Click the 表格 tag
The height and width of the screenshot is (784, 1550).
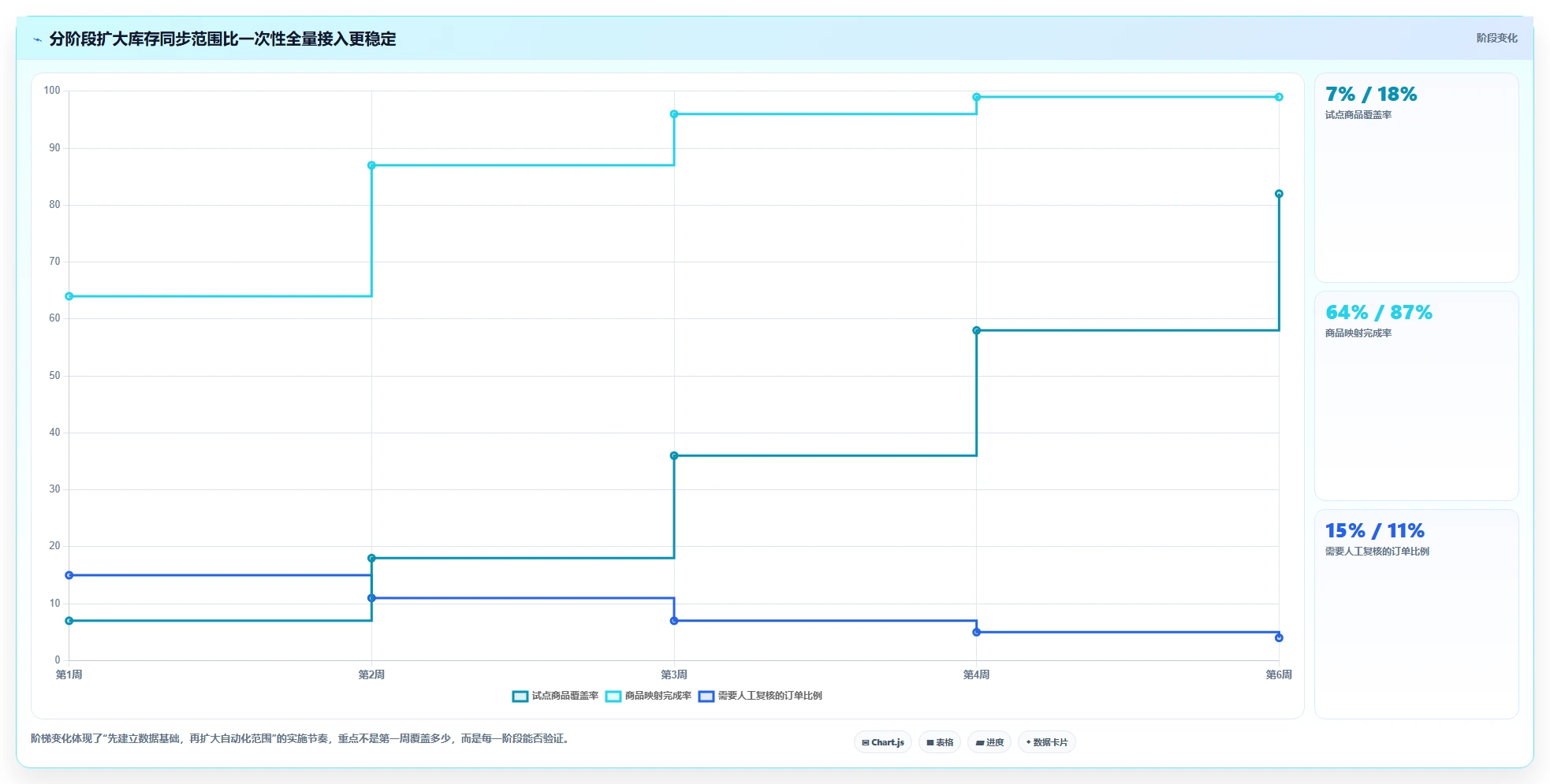(940, 742)
